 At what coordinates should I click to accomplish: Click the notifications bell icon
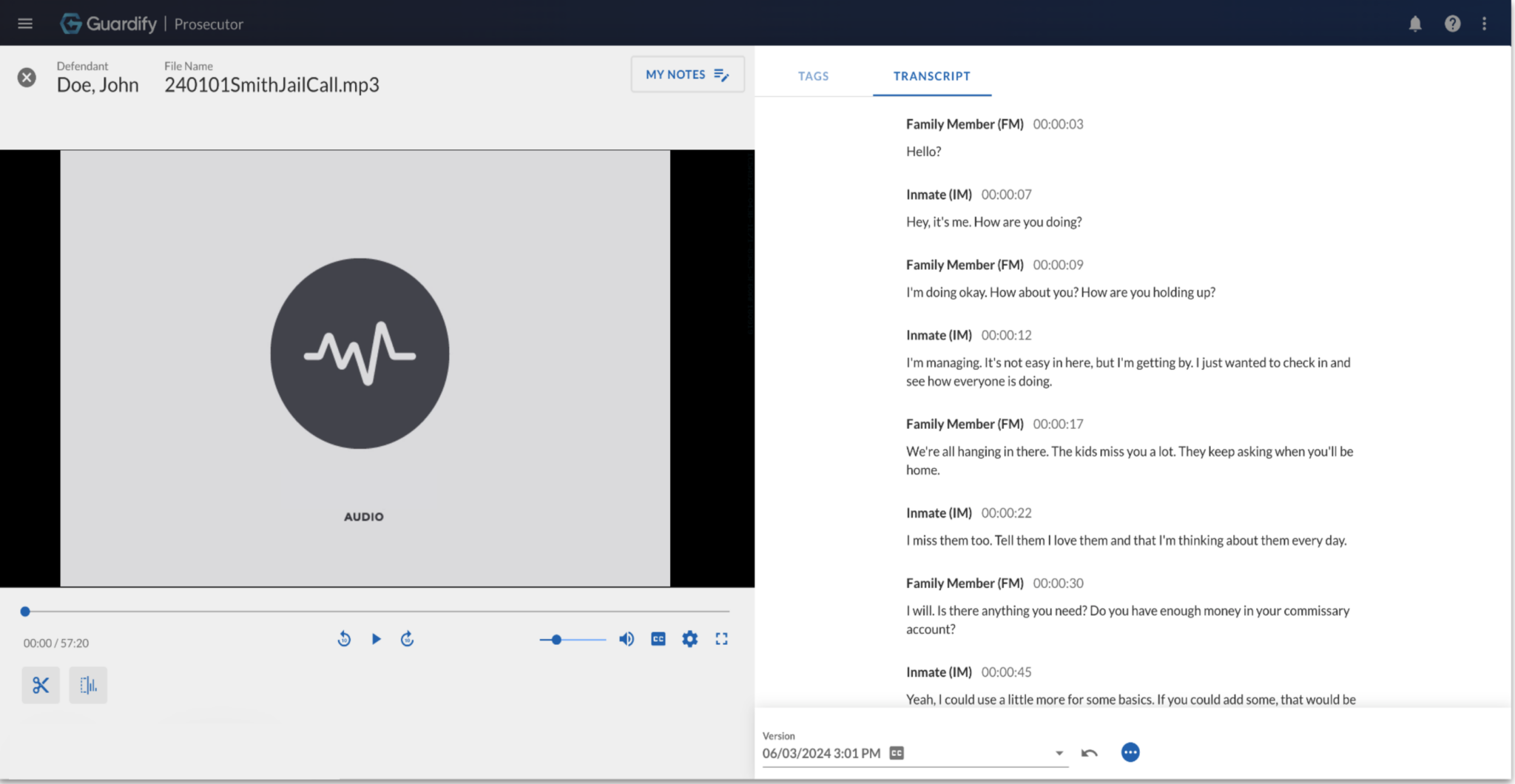tap(1415, 24)
